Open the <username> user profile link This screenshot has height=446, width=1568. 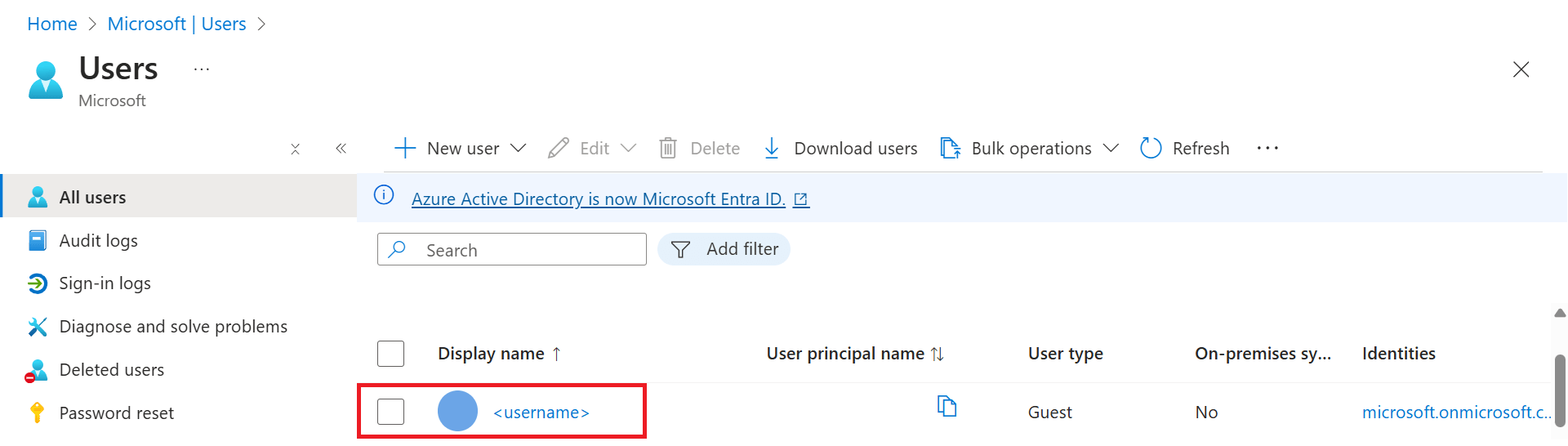click(x=541, y=413)
